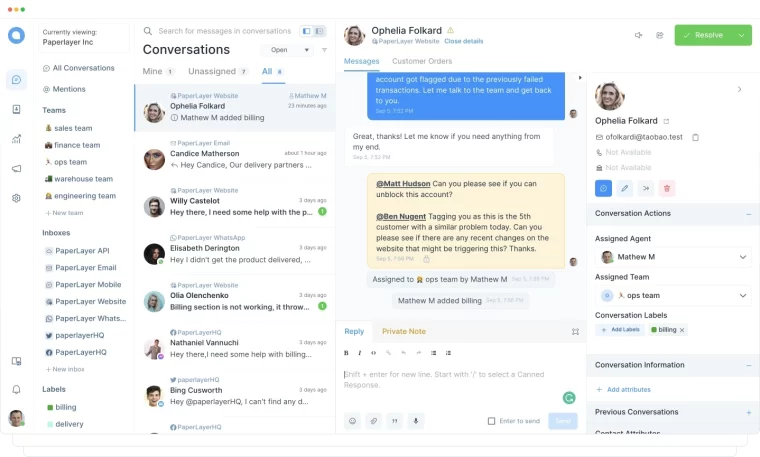The image size is (760, 457).
Task: Delete contact with red trash icon
Action: click(x=667, y=189)
